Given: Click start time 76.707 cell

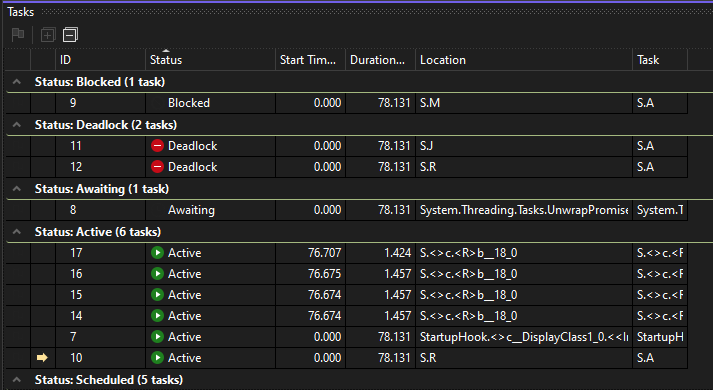Looking at the screenshot, I should pos(310,253).
